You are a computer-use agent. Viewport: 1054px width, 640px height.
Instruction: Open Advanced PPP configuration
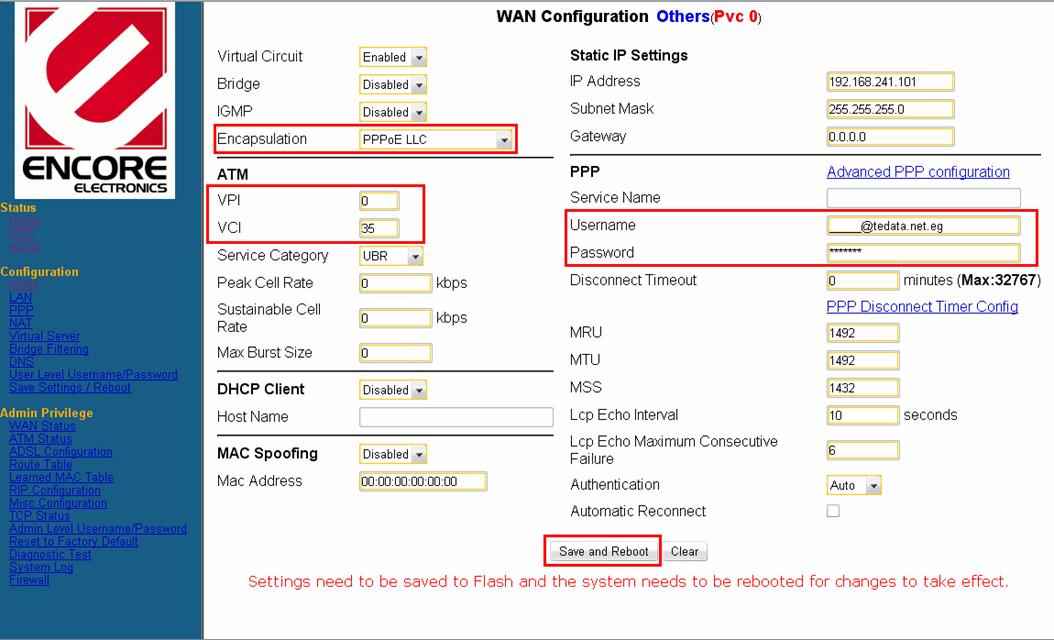917,172
